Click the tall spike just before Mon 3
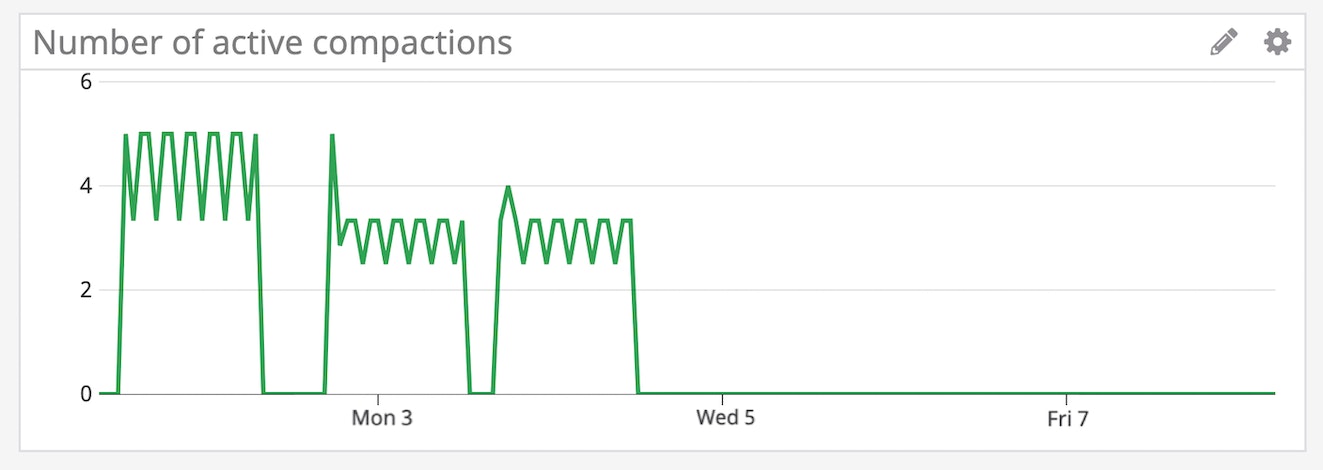Viewport: 1323px width, 470px height. tap(331, 136)
